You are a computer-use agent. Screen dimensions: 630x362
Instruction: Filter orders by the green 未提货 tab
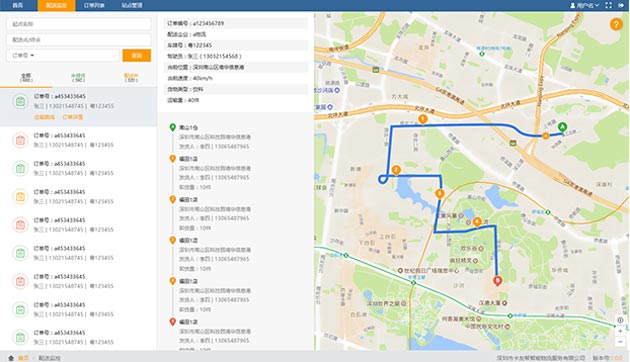(78, 78)
